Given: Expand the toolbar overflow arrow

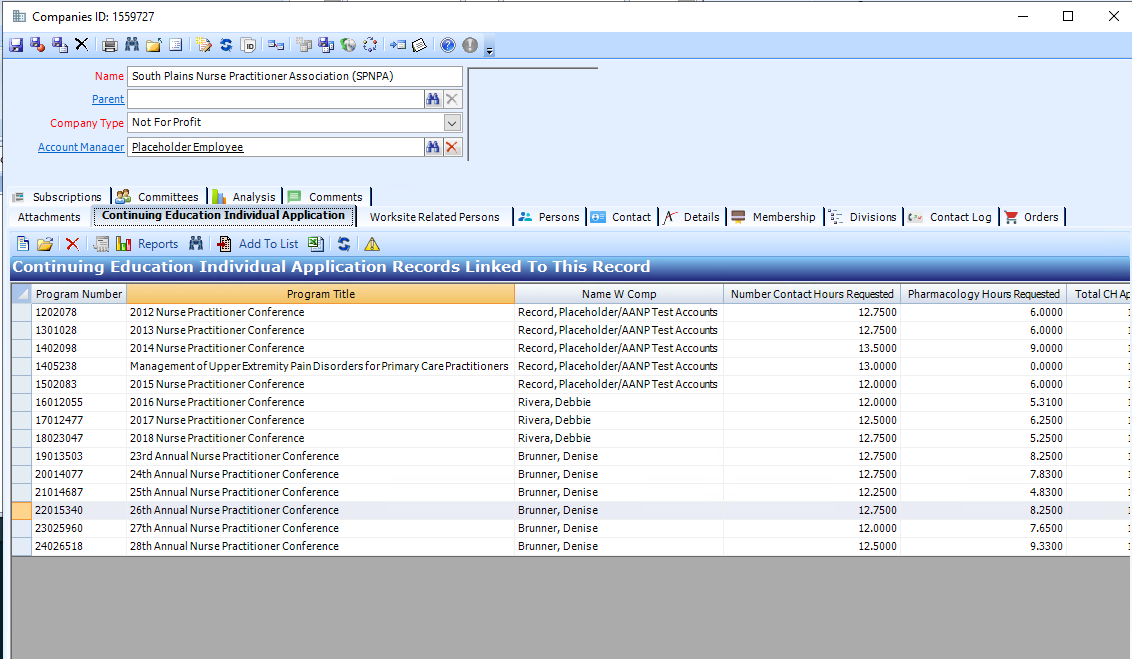Looking at the screenshot, I should 490,47.
